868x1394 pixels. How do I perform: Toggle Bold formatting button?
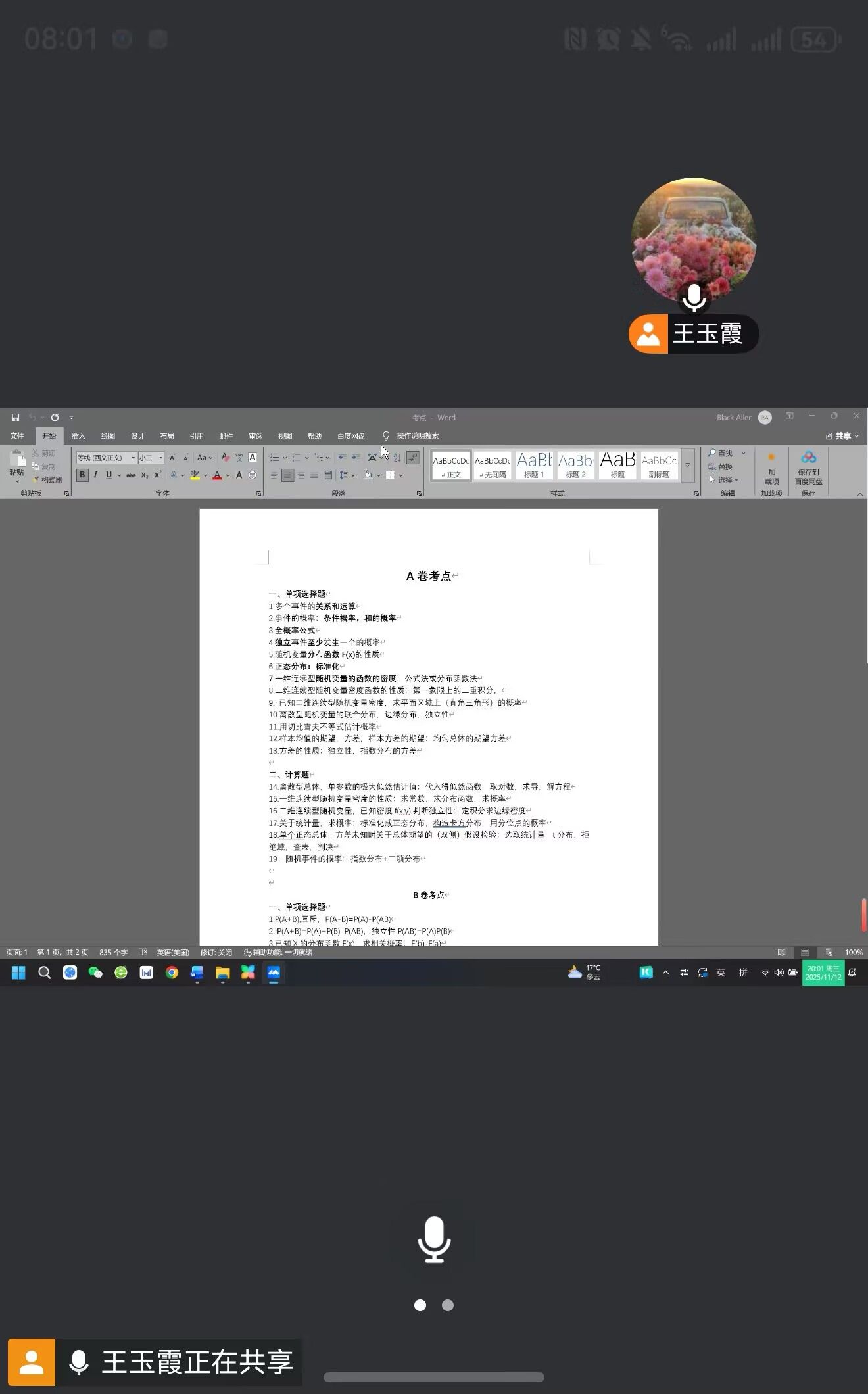pyautogui.click(x=82, y=475)
